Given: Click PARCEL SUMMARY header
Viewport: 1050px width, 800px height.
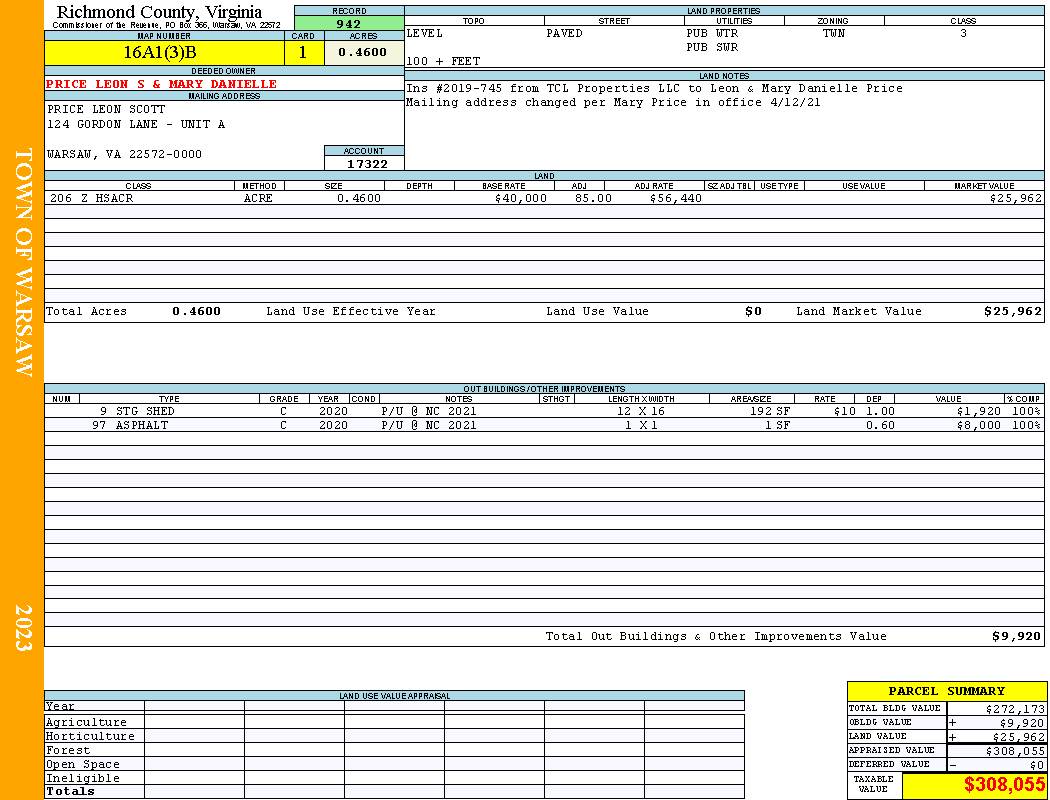Looking at the screenshot, I should click(x=946, y=691).
